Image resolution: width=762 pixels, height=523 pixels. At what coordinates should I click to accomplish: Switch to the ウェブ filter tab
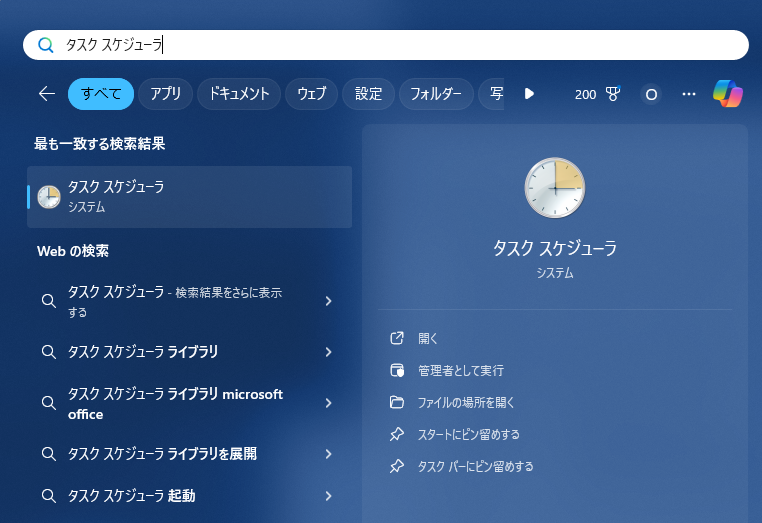click(312, 93)
